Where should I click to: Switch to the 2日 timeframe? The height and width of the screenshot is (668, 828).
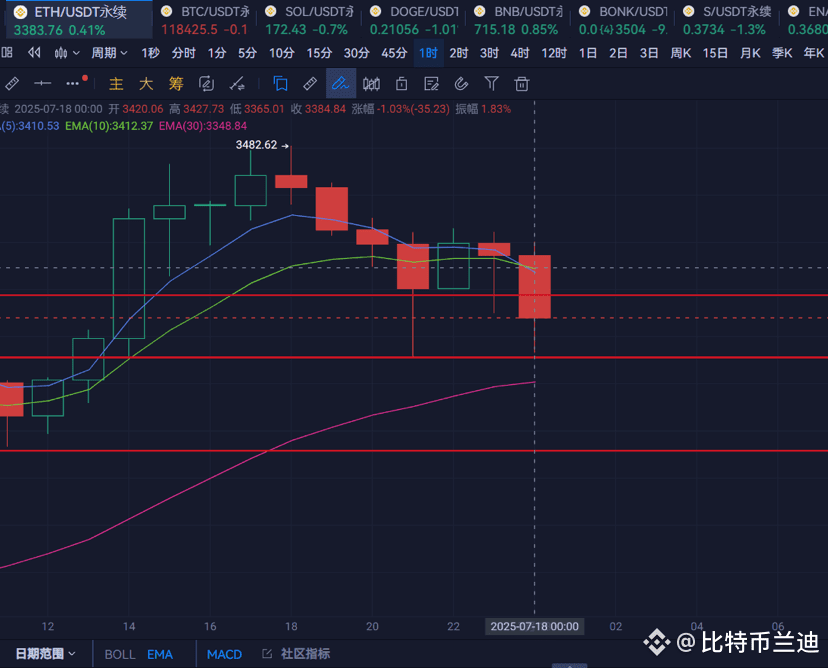pos(618,53)
